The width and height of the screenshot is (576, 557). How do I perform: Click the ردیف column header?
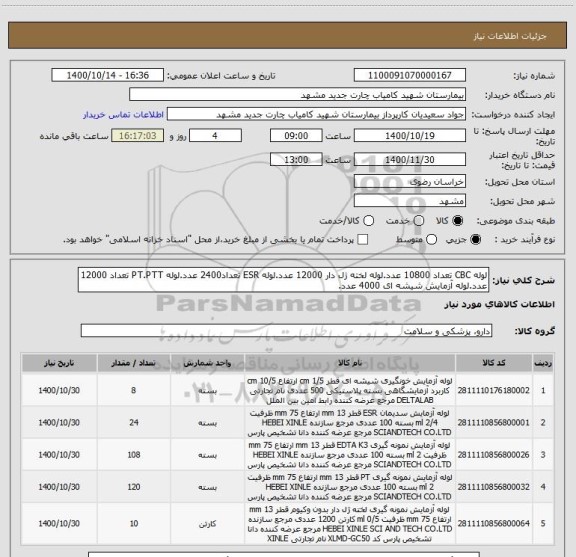tap(543, 363)
